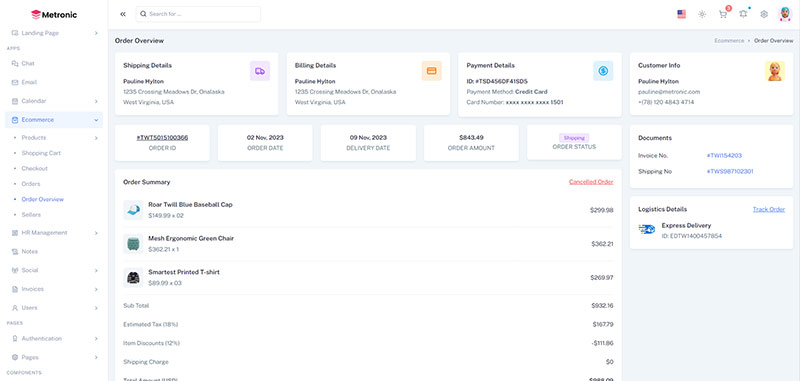Click the Express Delivery logistics icon

[x=646, y=230]
